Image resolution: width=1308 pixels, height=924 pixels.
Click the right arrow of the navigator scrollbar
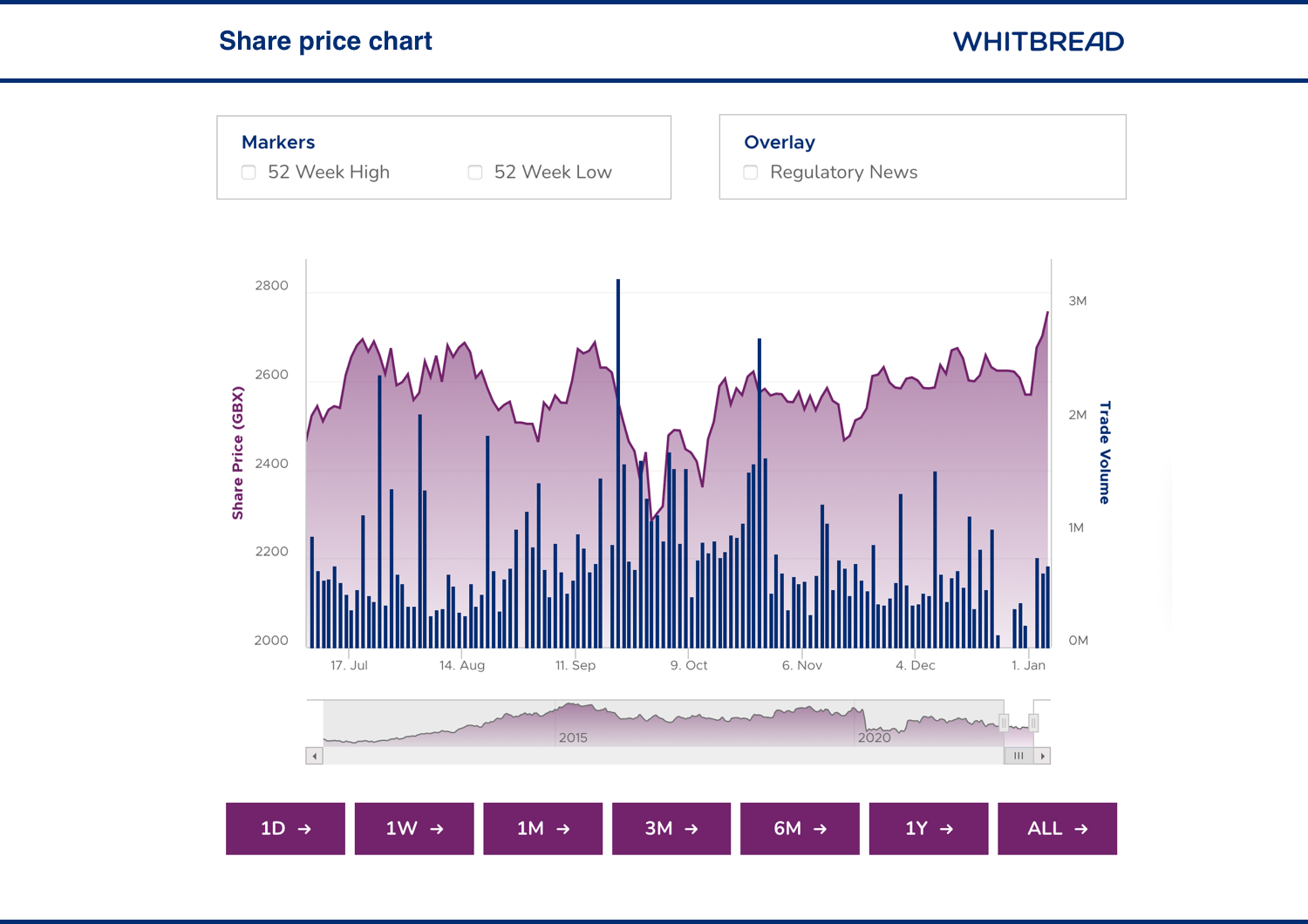tap(1043, 755)
